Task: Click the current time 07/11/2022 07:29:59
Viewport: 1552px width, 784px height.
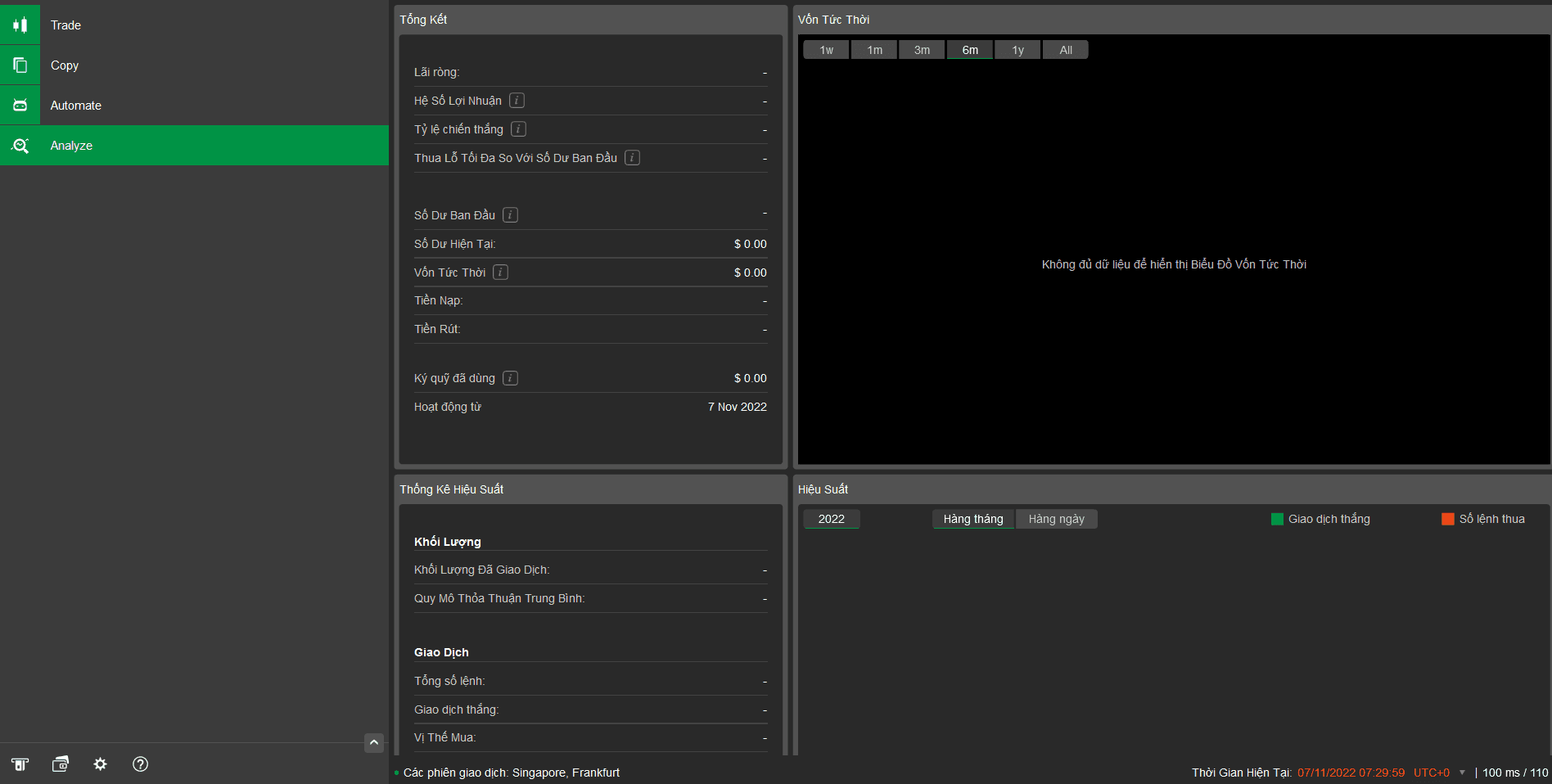Action: pos(1351,773)
